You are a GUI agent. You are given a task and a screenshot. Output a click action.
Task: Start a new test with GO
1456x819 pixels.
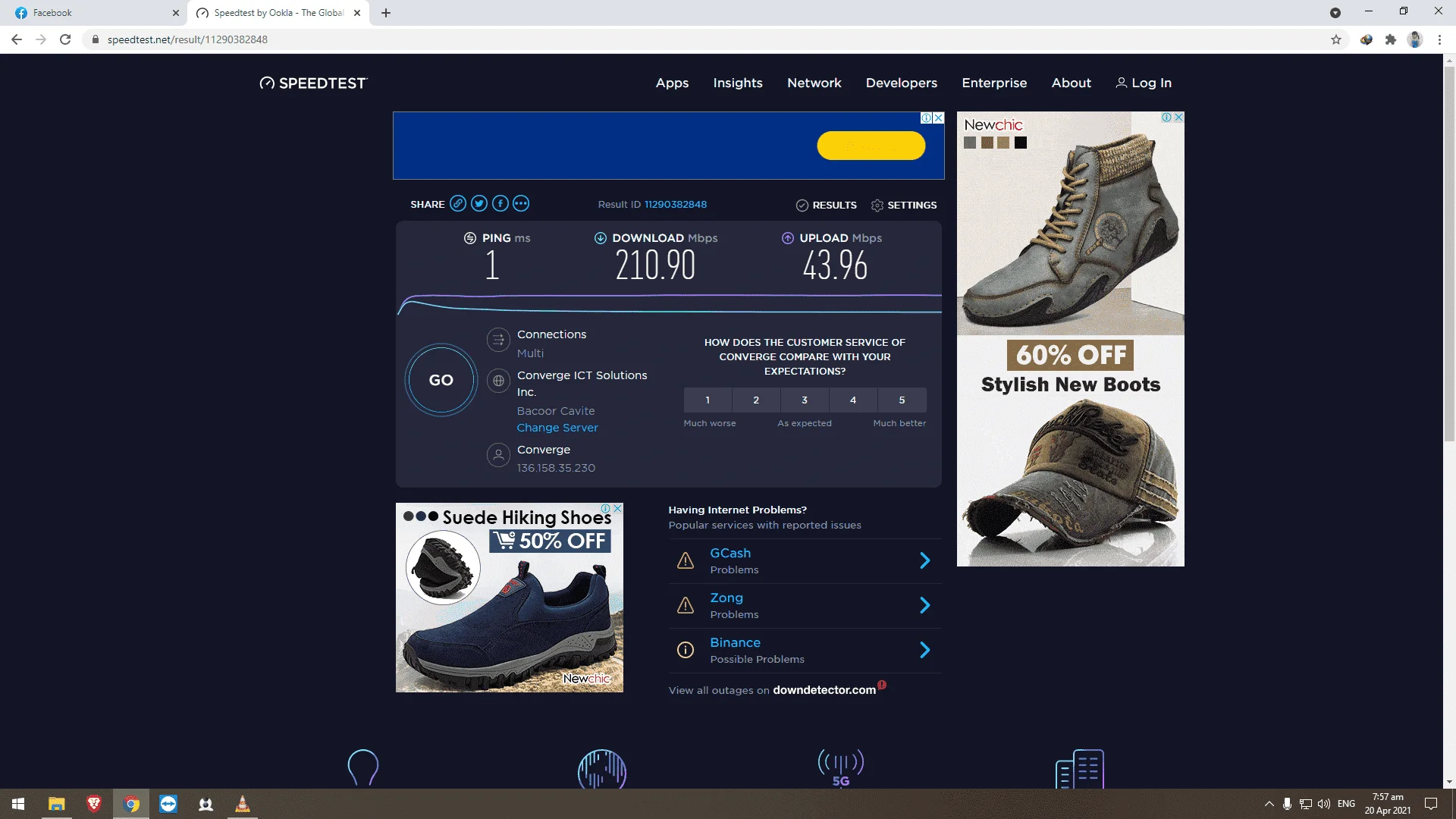[x=441, y=380]
